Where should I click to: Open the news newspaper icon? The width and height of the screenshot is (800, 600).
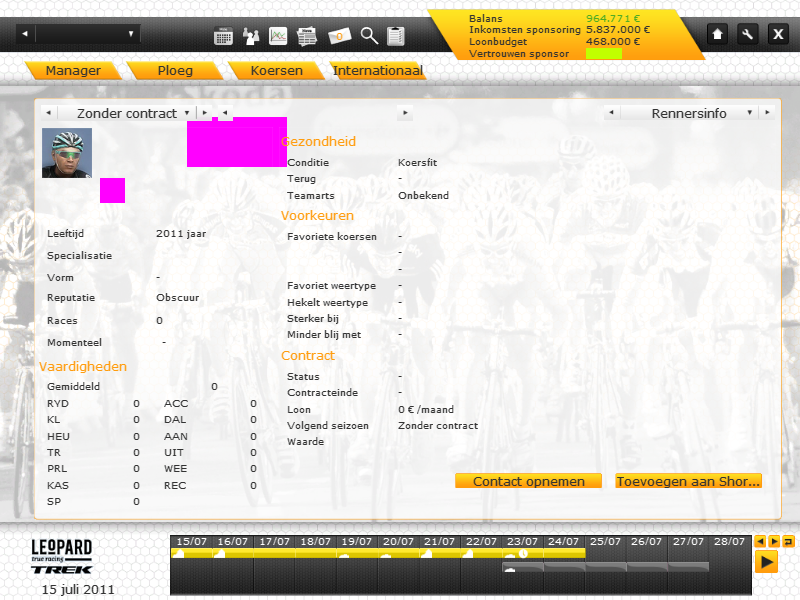307,36
